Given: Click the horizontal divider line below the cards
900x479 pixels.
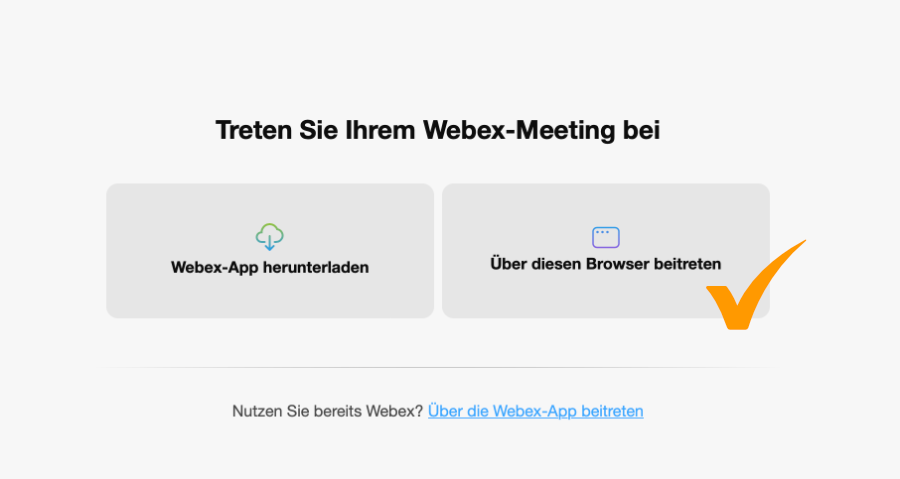Looking at the screenshot, I should pyautogui.click(x=438, y=367).
